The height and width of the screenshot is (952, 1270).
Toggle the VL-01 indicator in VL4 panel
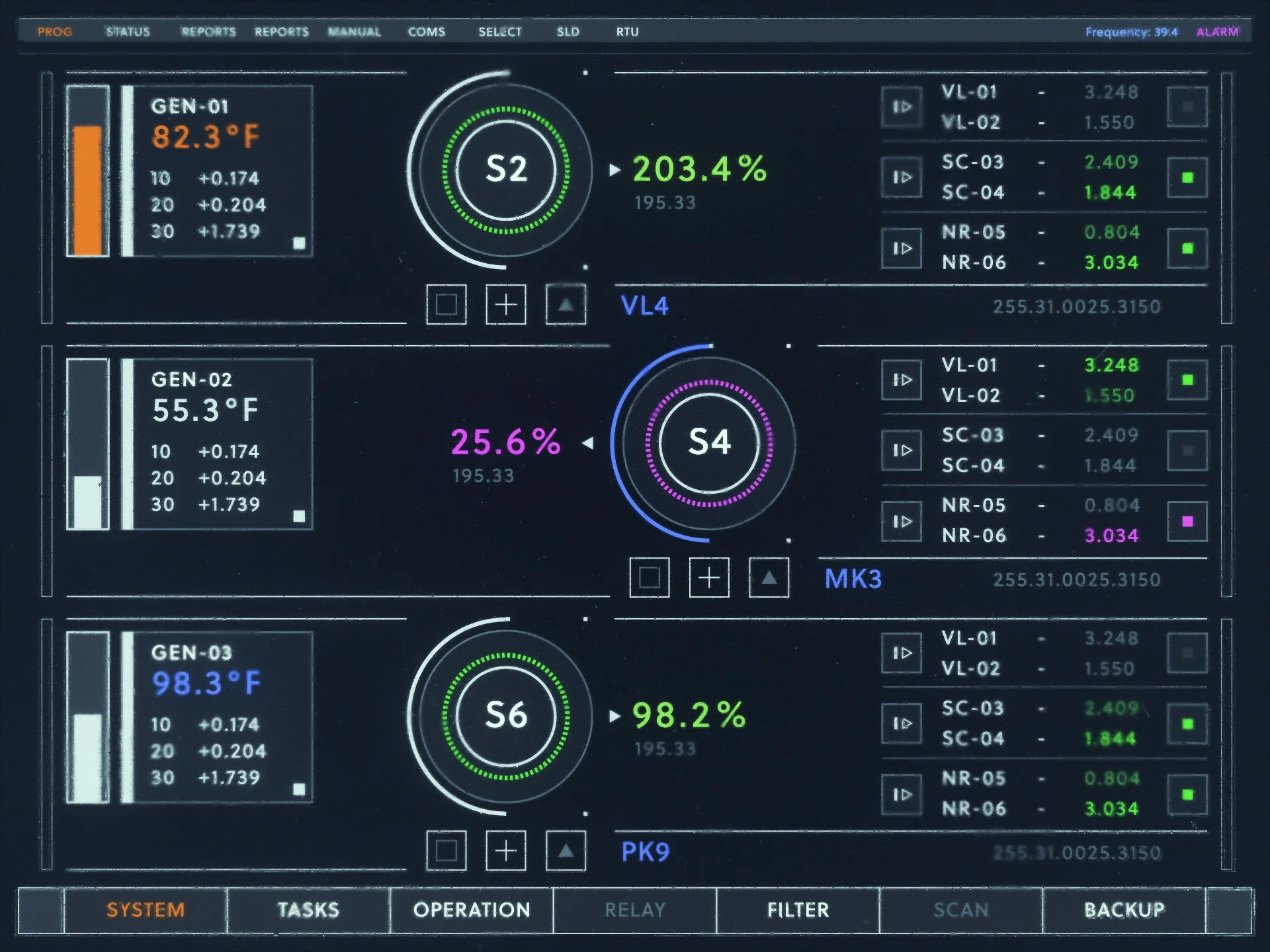coord(1187,106)
